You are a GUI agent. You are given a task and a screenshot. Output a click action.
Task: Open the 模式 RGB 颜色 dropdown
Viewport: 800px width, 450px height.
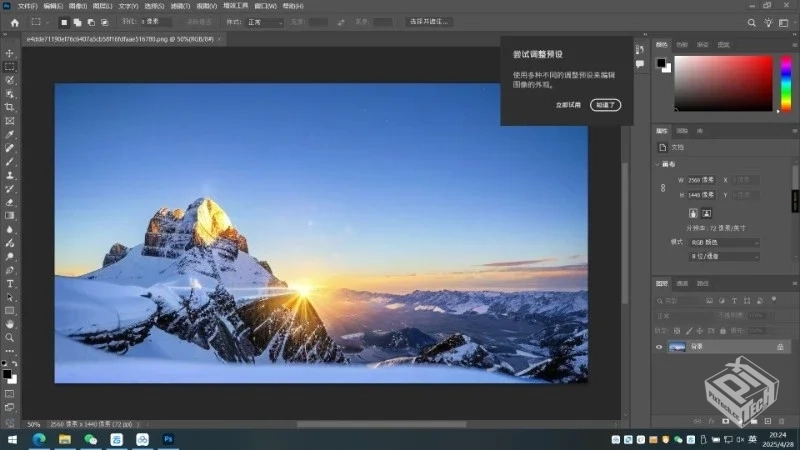tap(724, 242)
